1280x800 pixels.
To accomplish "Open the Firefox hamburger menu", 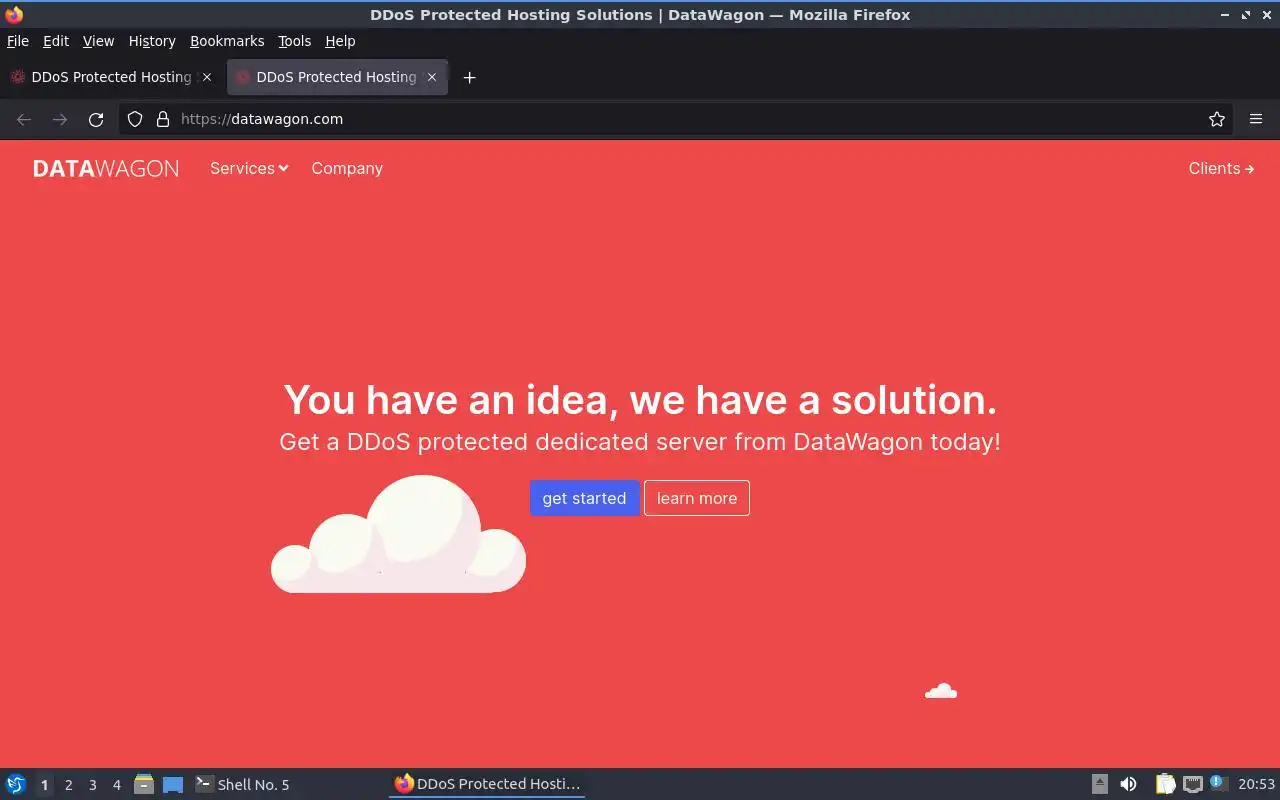I will [x=1256, y=119].
